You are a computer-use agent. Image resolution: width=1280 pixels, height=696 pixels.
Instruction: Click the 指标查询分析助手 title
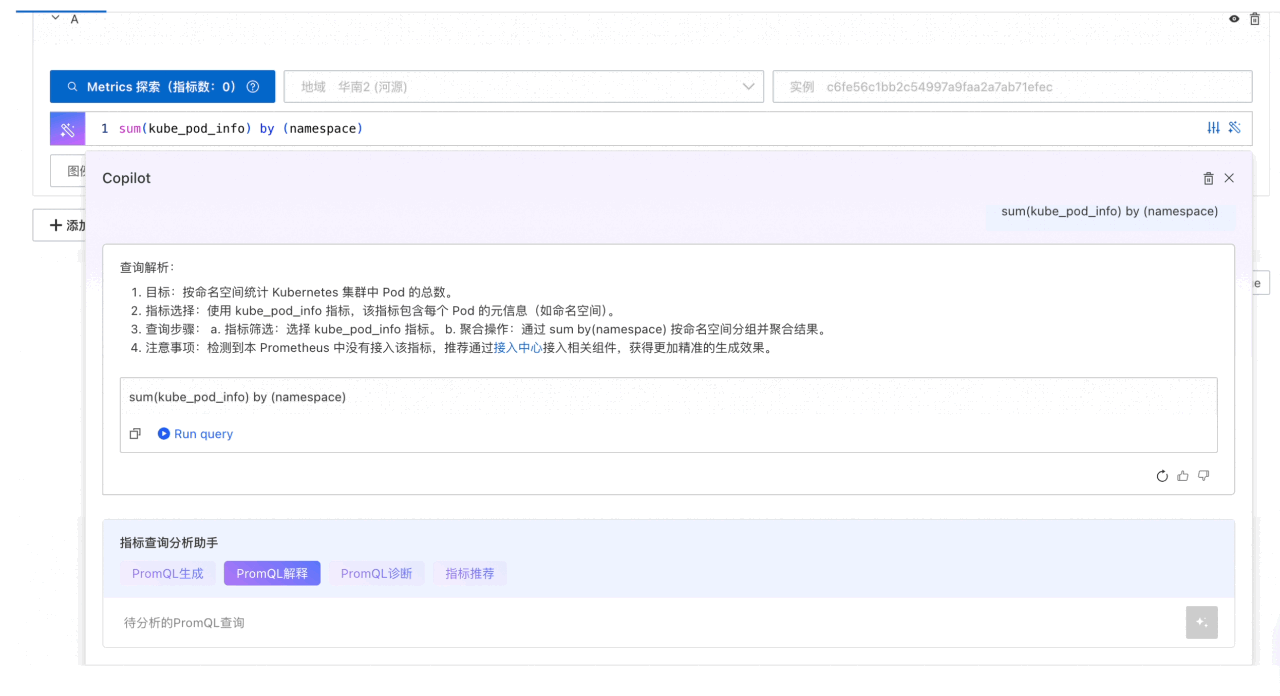[169, 543]
